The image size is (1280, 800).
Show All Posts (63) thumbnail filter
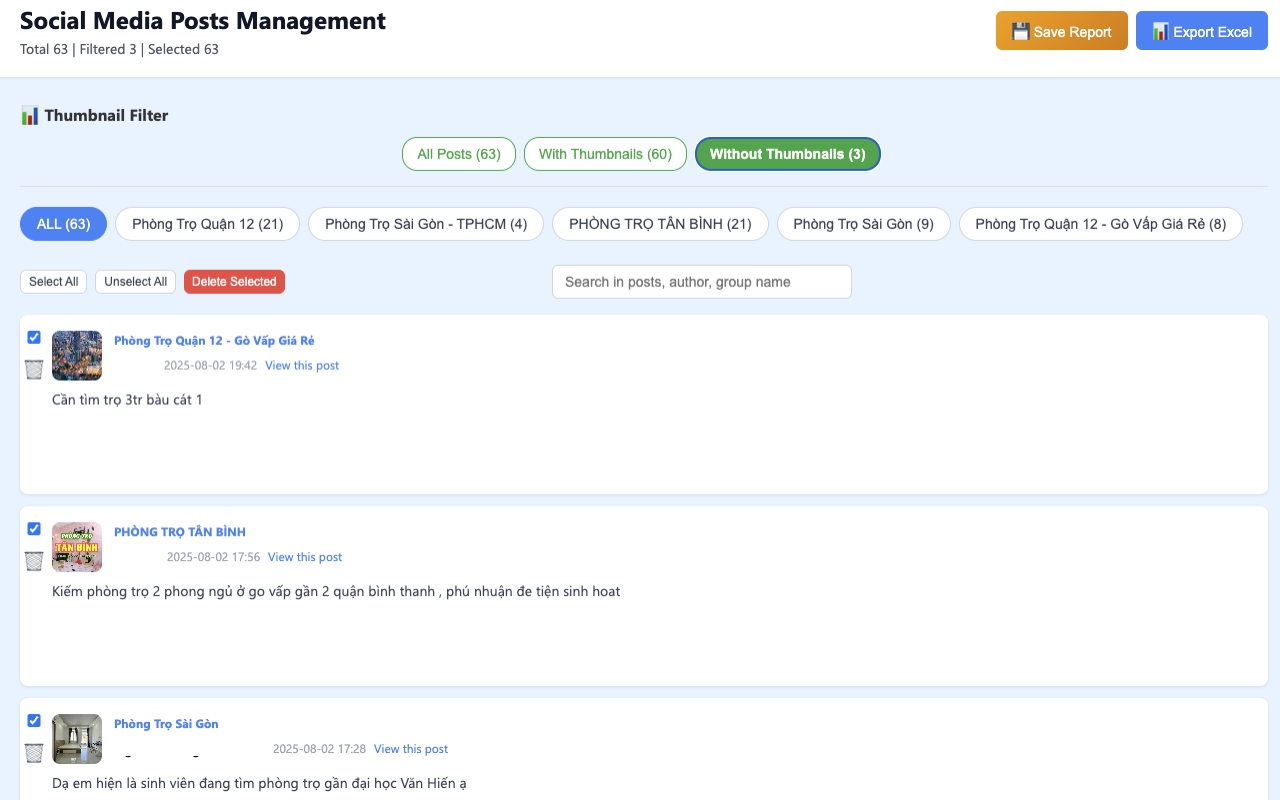click(459, 154)
